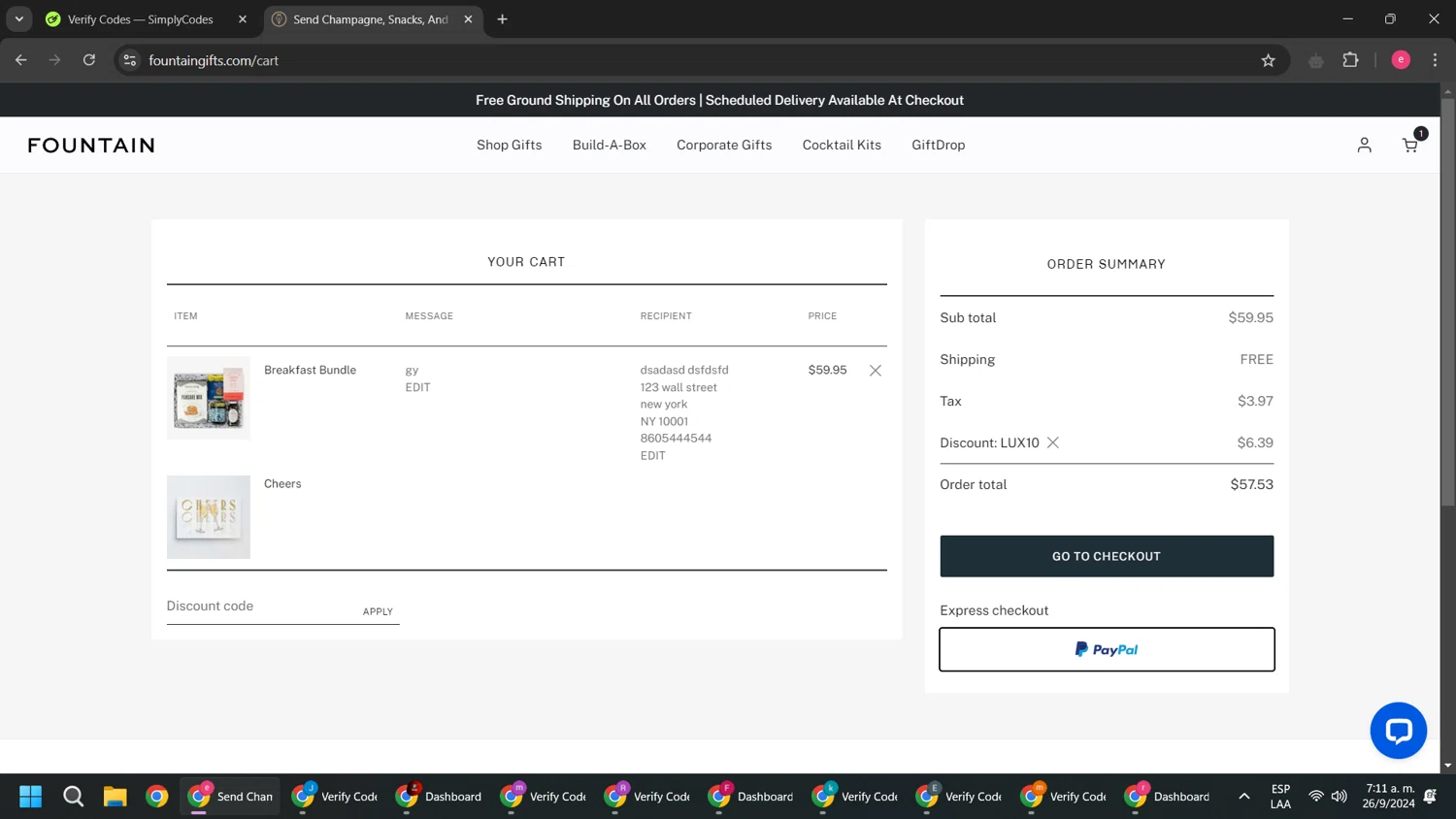Open Build-A-Box menu item

point(609,146)
